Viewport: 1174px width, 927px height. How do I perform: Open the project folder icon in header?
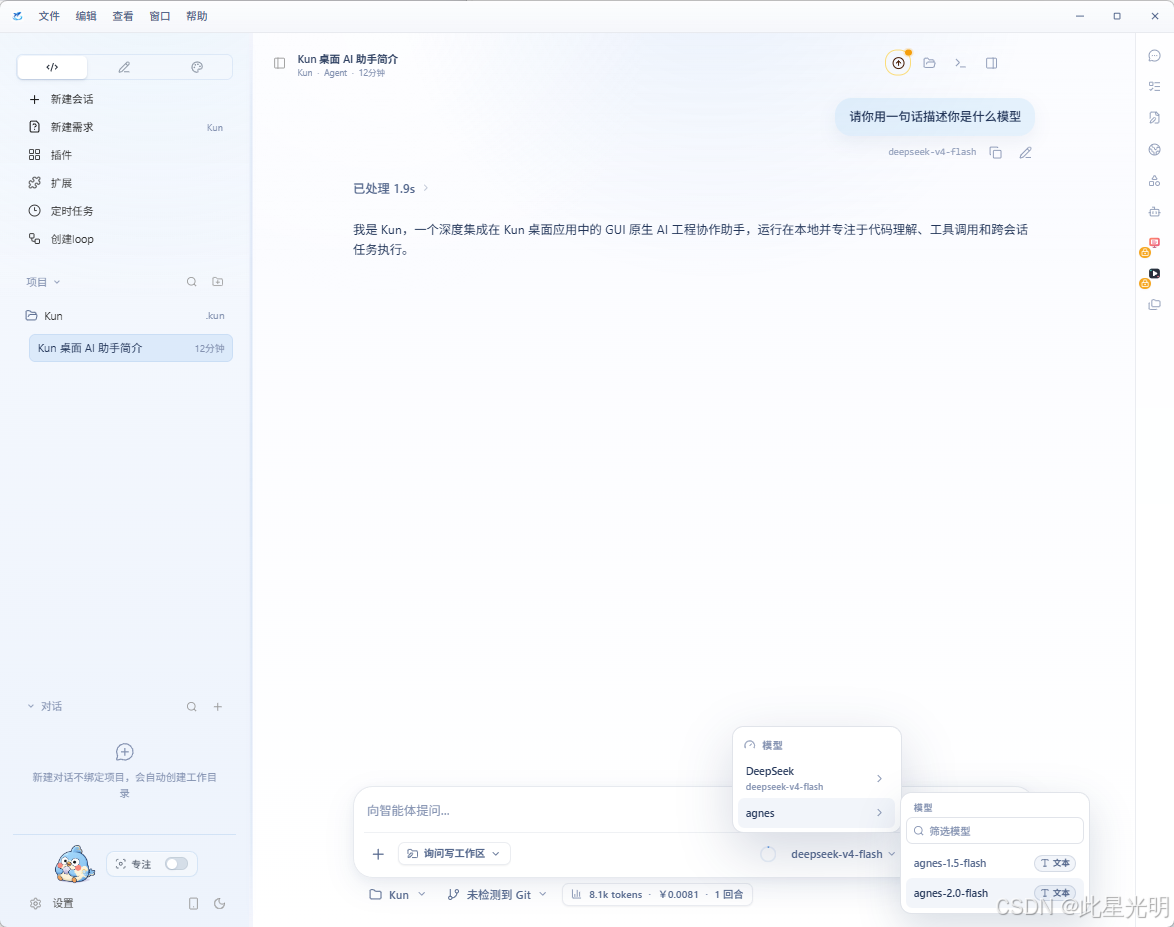(929, 64)
